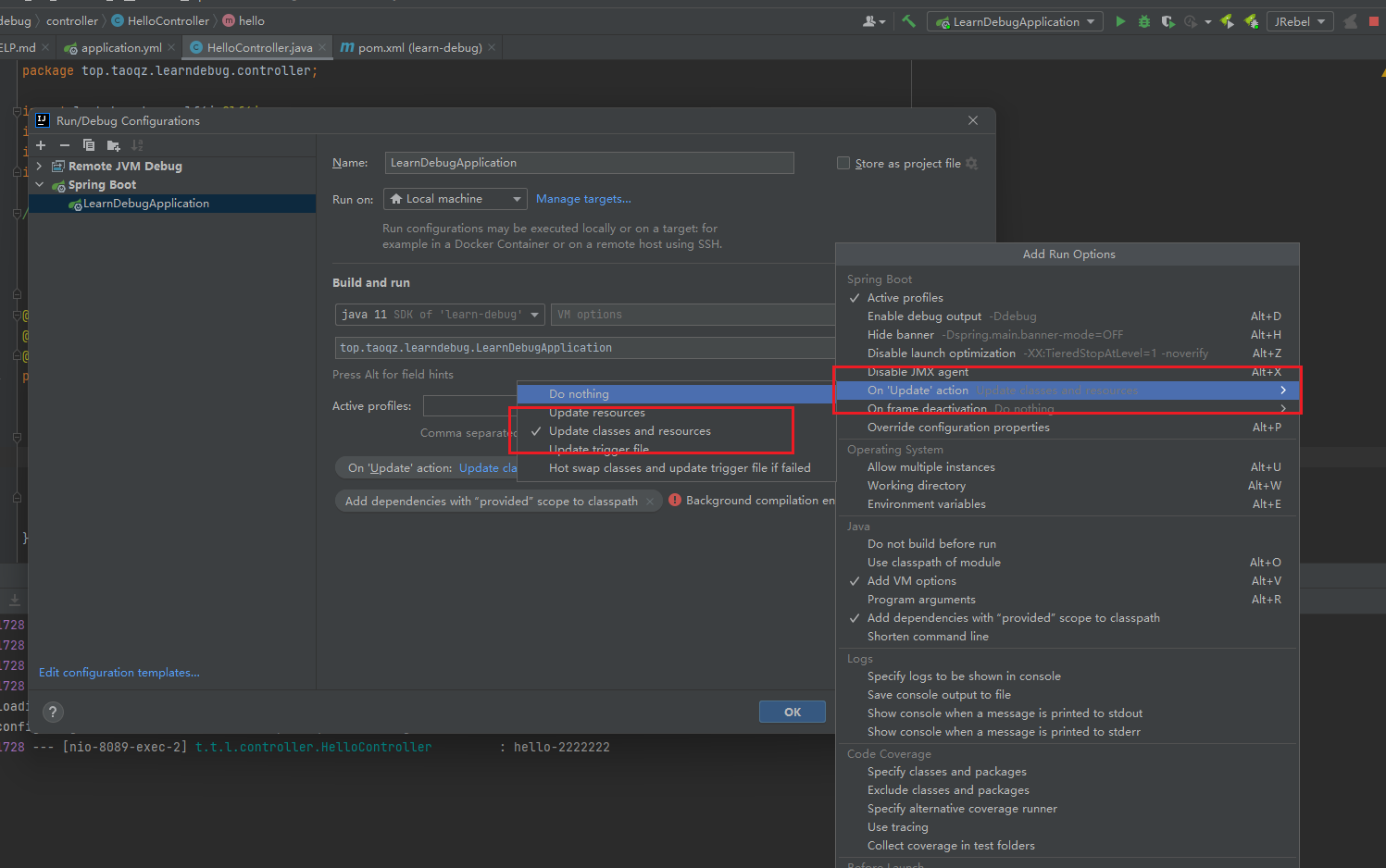The width and height of the screenshot is (1386, 868).
Task: Open the Code With Me user icon
Action: [873, 21]
